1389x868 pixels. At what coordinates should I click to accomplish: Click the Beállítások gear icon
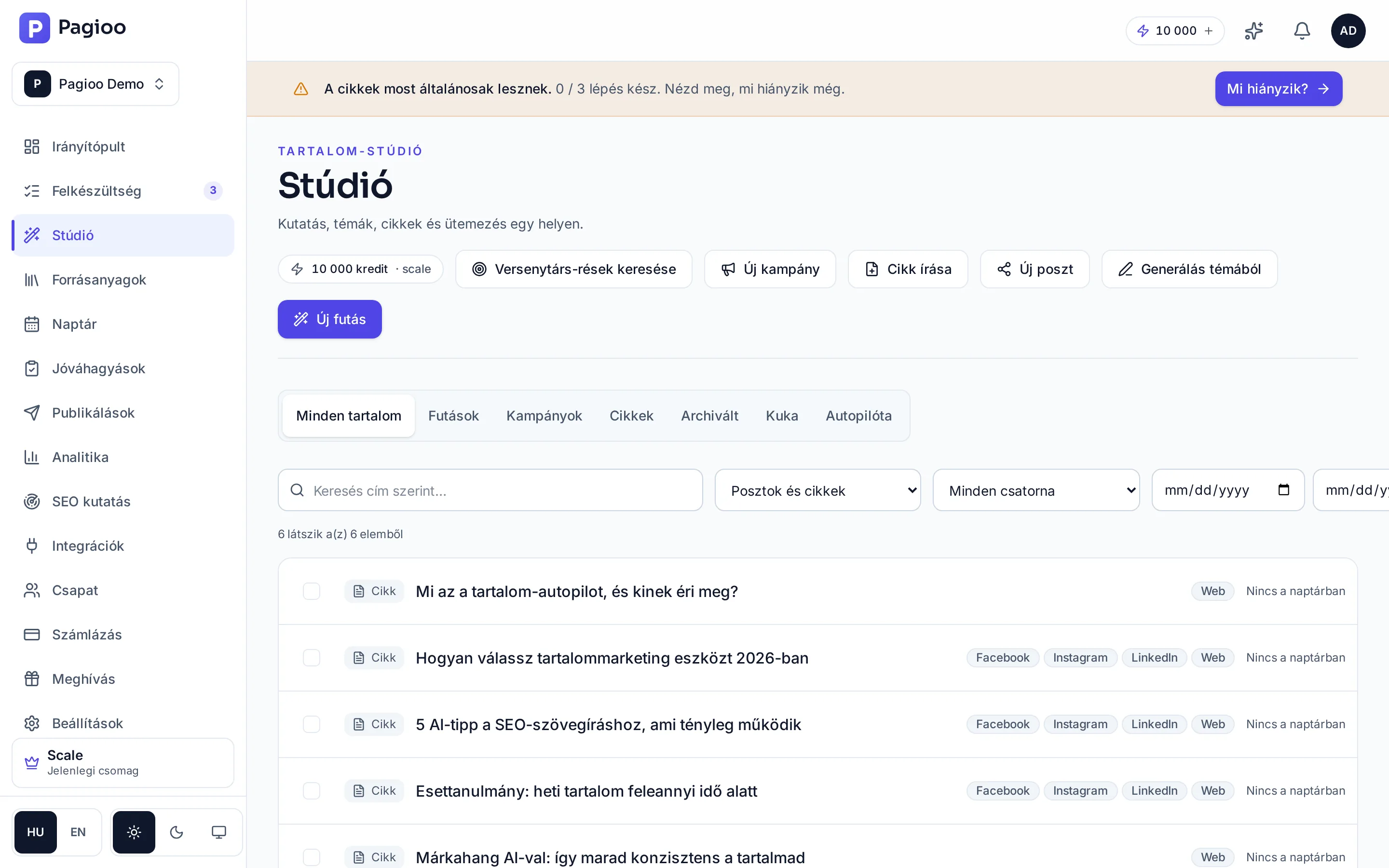point(31,723)
